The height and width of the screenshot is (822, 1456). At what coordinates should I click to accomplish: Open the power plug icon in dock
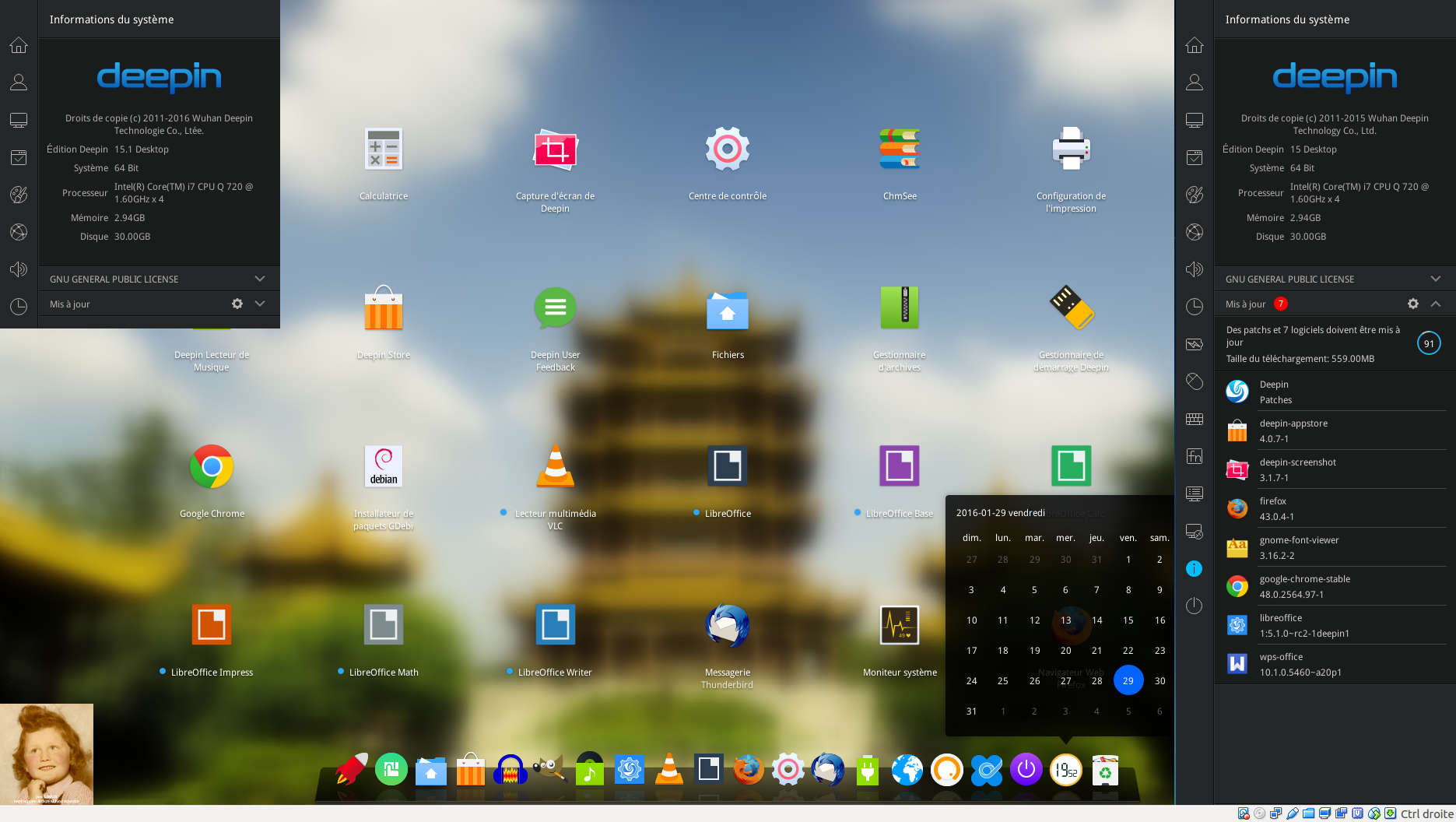click(867, 770)
